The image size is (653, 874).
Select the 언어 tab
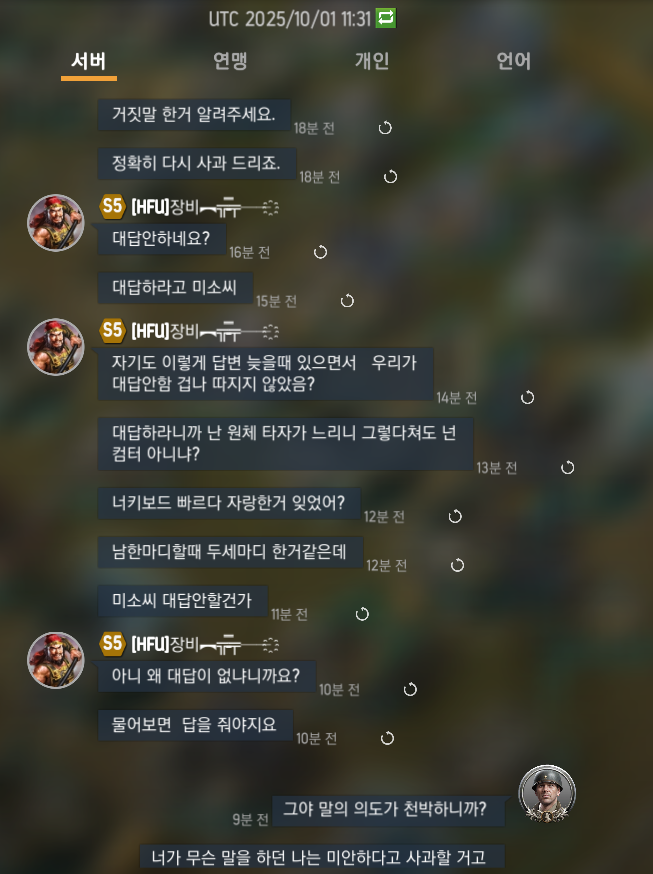tap(513, 61)
